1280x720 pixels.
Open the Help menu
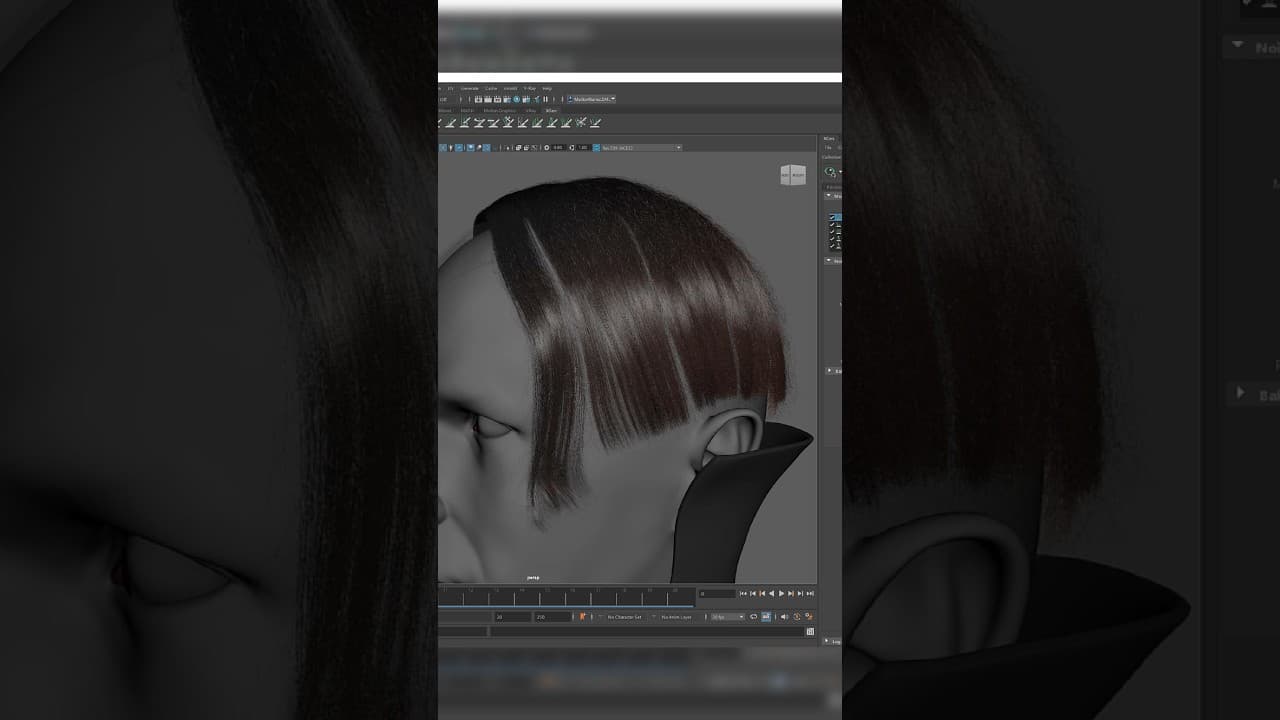(547, 88)
